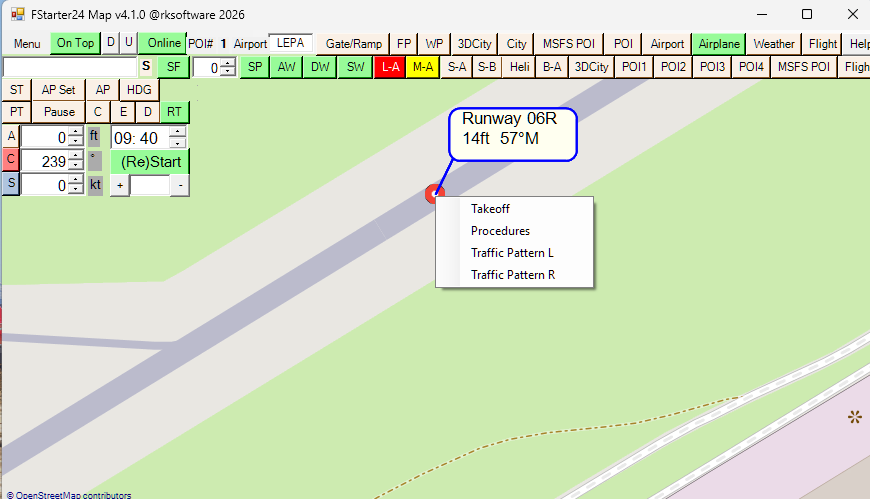The width and height of the screenshot is (870, 499).
Task: Click the MSFS POI button in second row
Action: tap(803, 67)
